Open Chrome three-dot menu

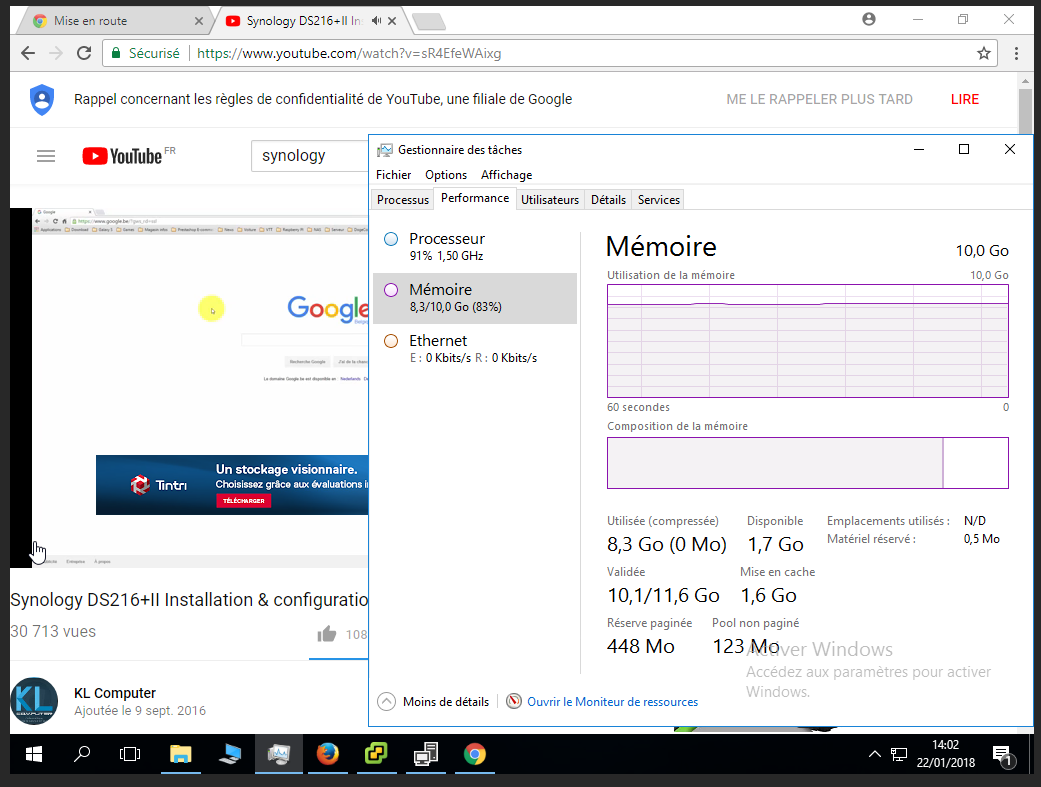click(1016, 53)
